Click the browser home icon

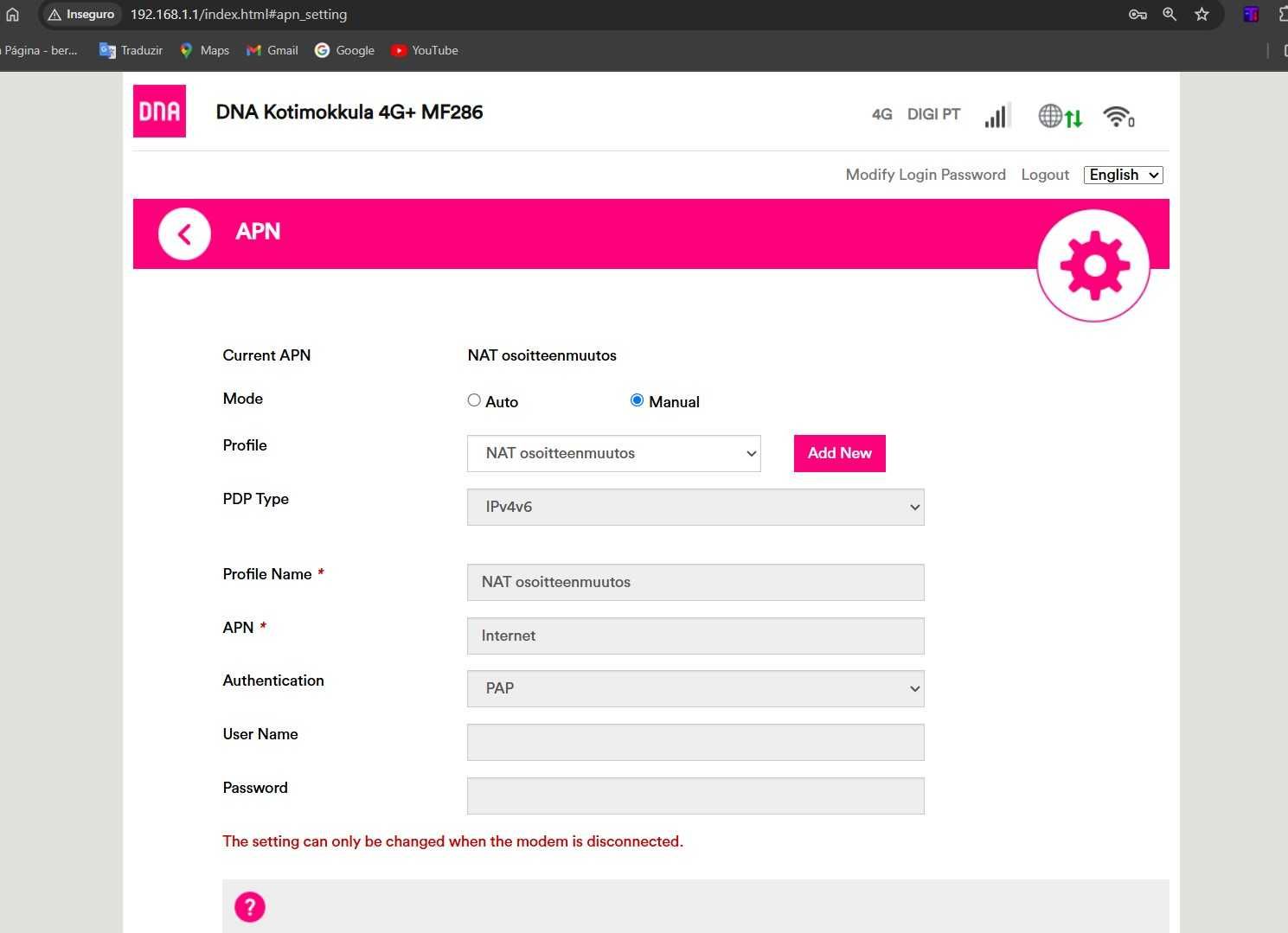(12, 14)
